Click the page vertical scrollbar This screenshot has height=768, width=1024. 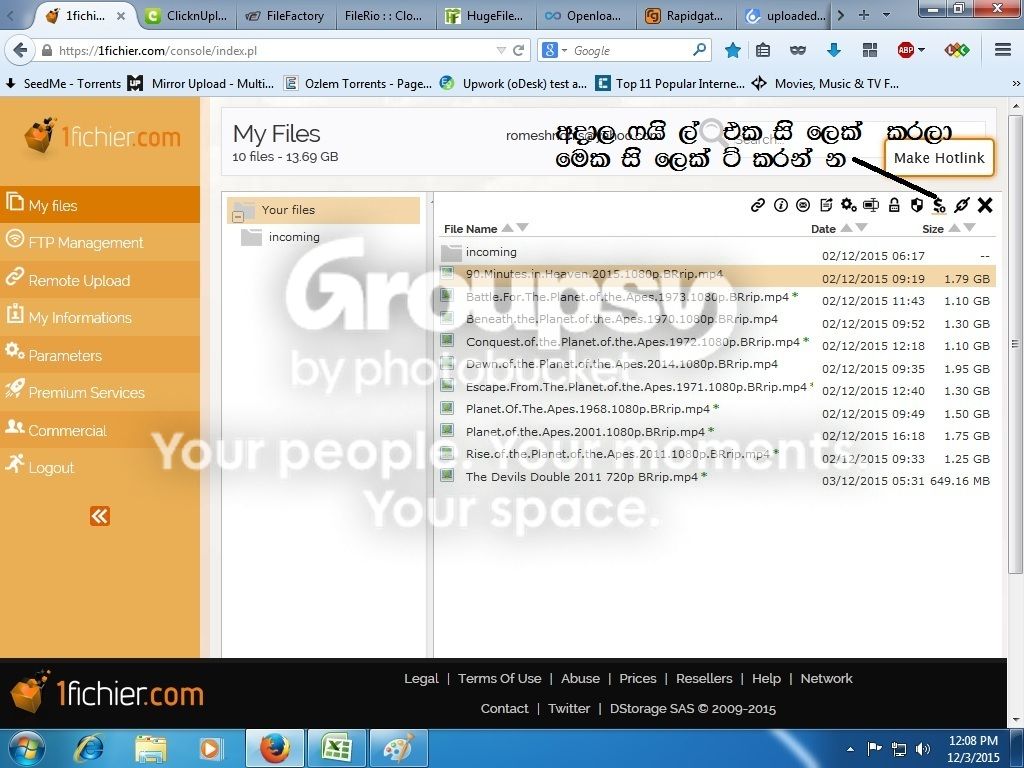coord(1015,343)
